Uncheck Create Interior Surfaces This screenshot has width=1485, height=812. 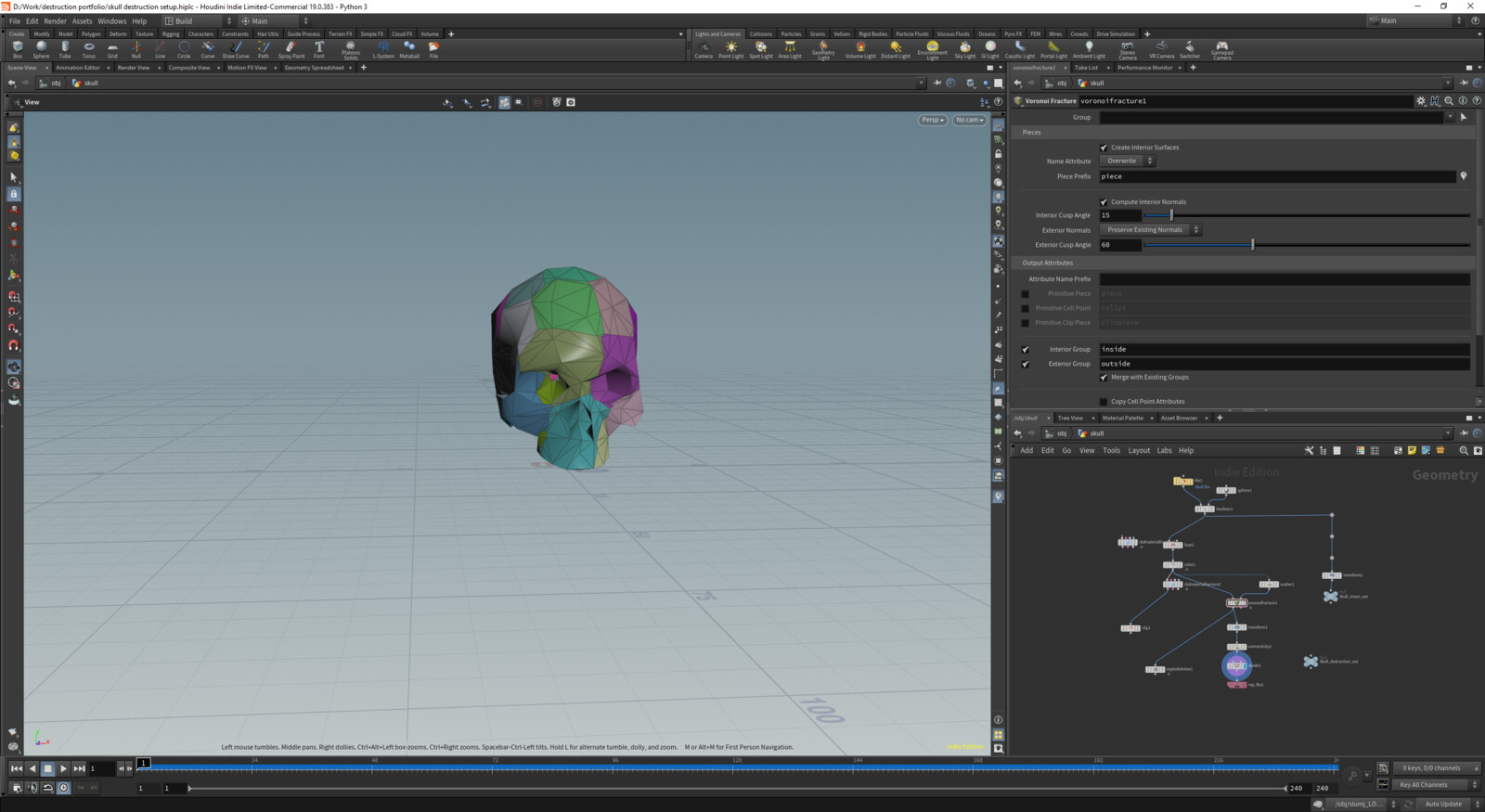(1104, 148)
